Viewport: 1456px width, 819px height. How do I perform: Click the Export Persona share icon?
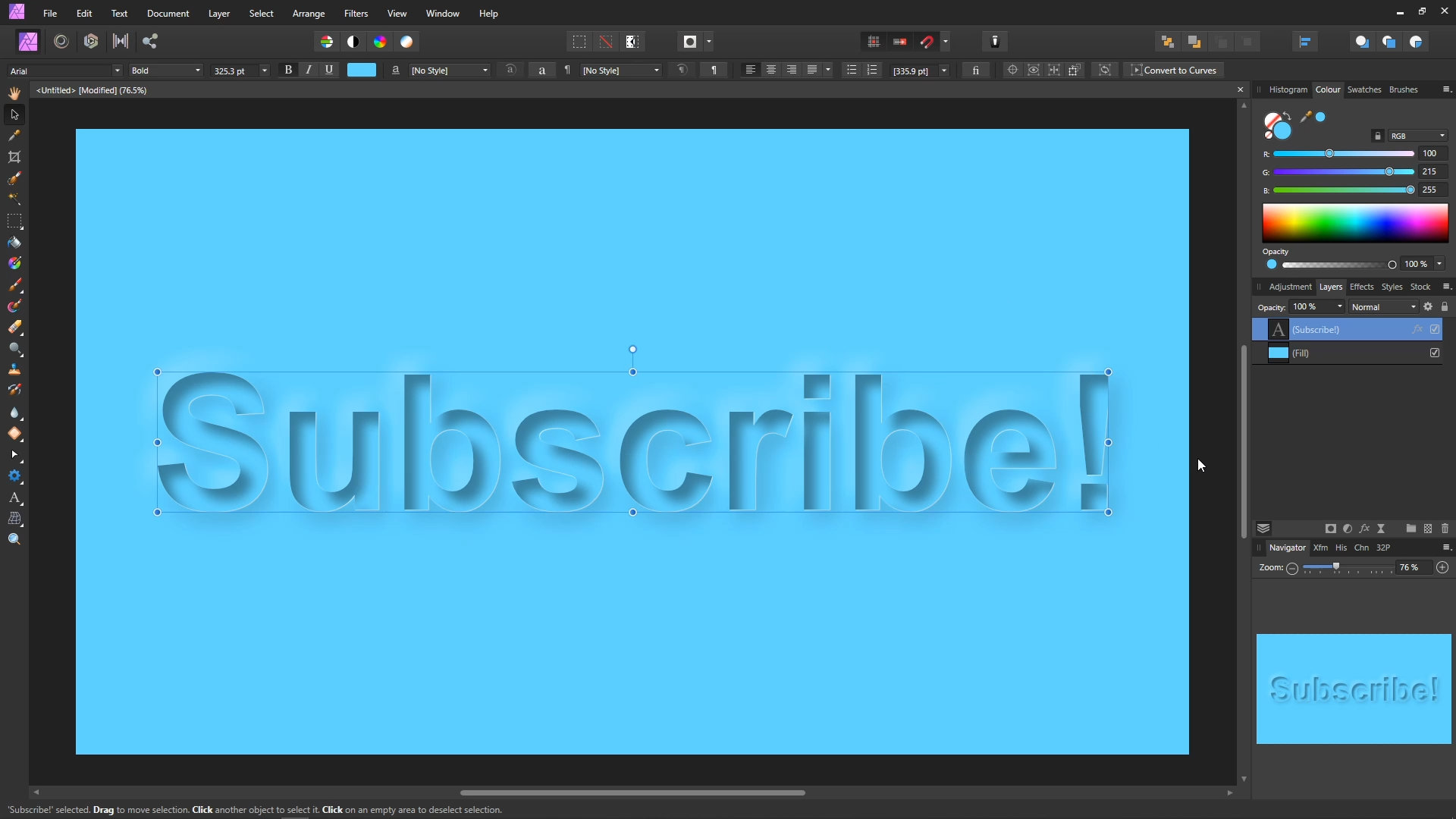150,42
